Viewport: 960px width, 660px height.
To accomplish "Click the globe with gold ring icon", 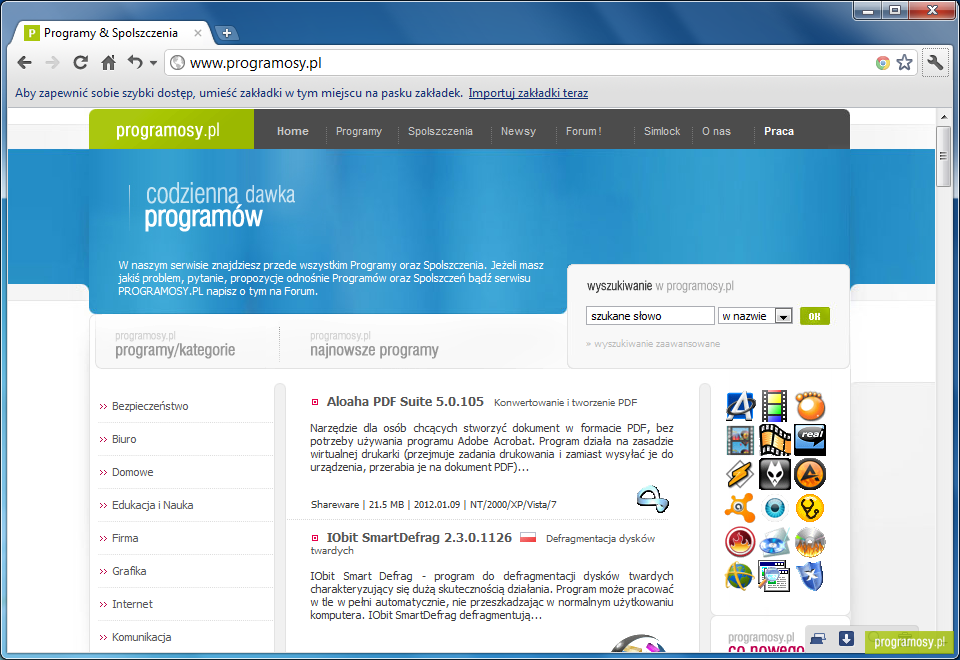I will 740,576.
